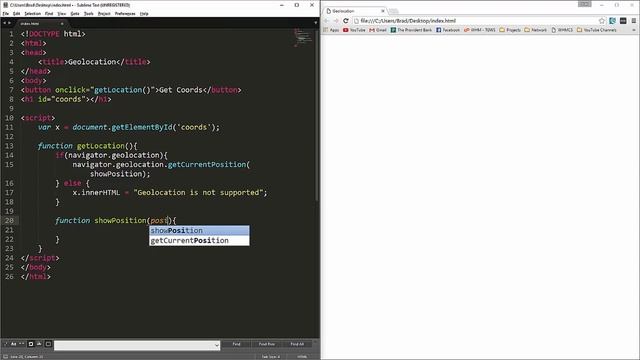Open the WHMCS bookmark

click(x=562, y=30)
